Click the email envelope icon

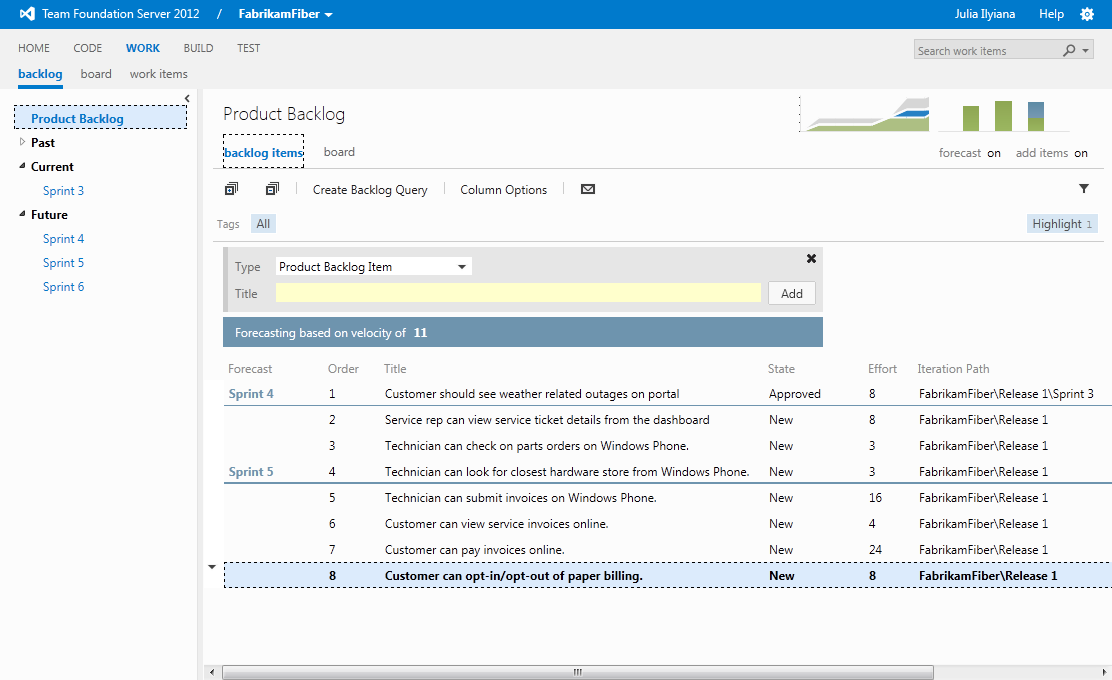tap(588, 189)
